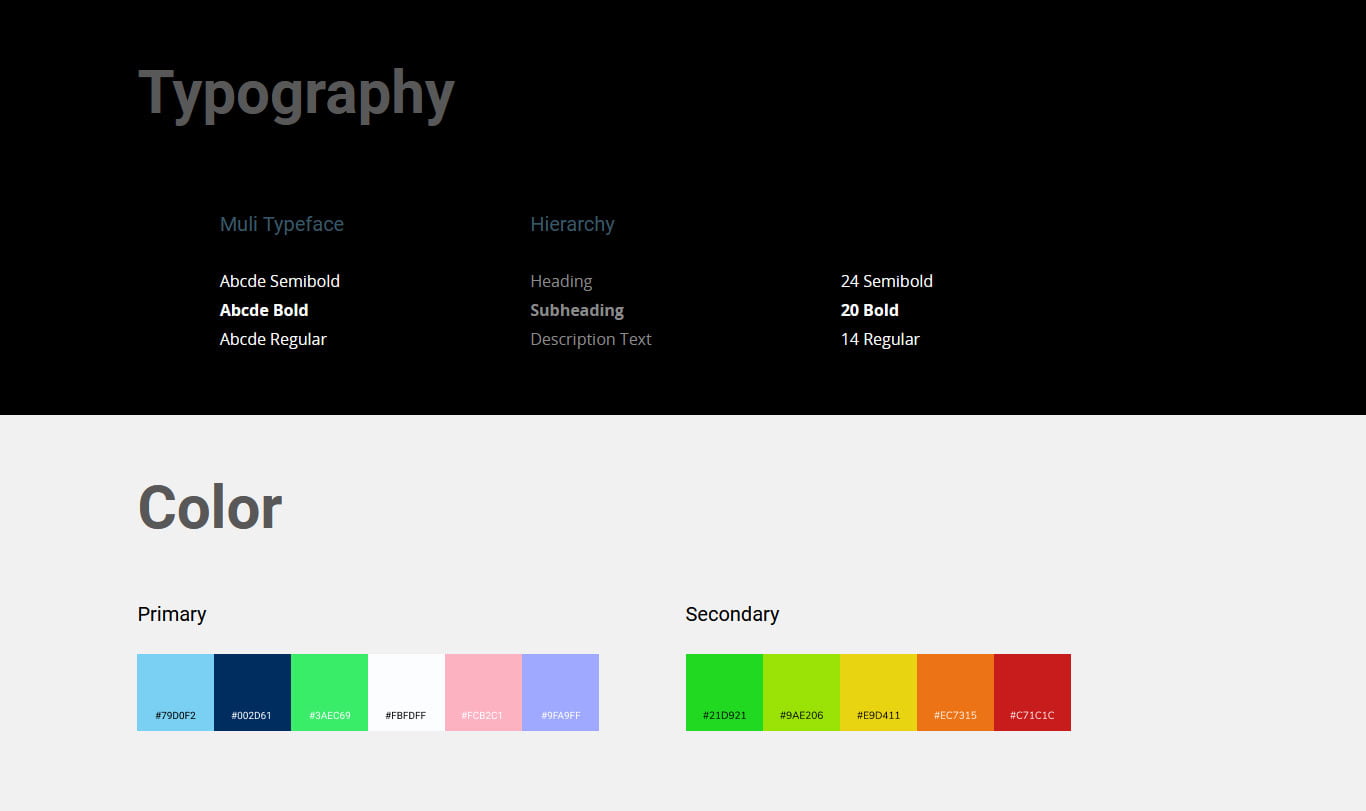This screenshot has width=1366, height=811.
Task: Choose the yellow #E9D411 swatch
Action: pos(878,692)
